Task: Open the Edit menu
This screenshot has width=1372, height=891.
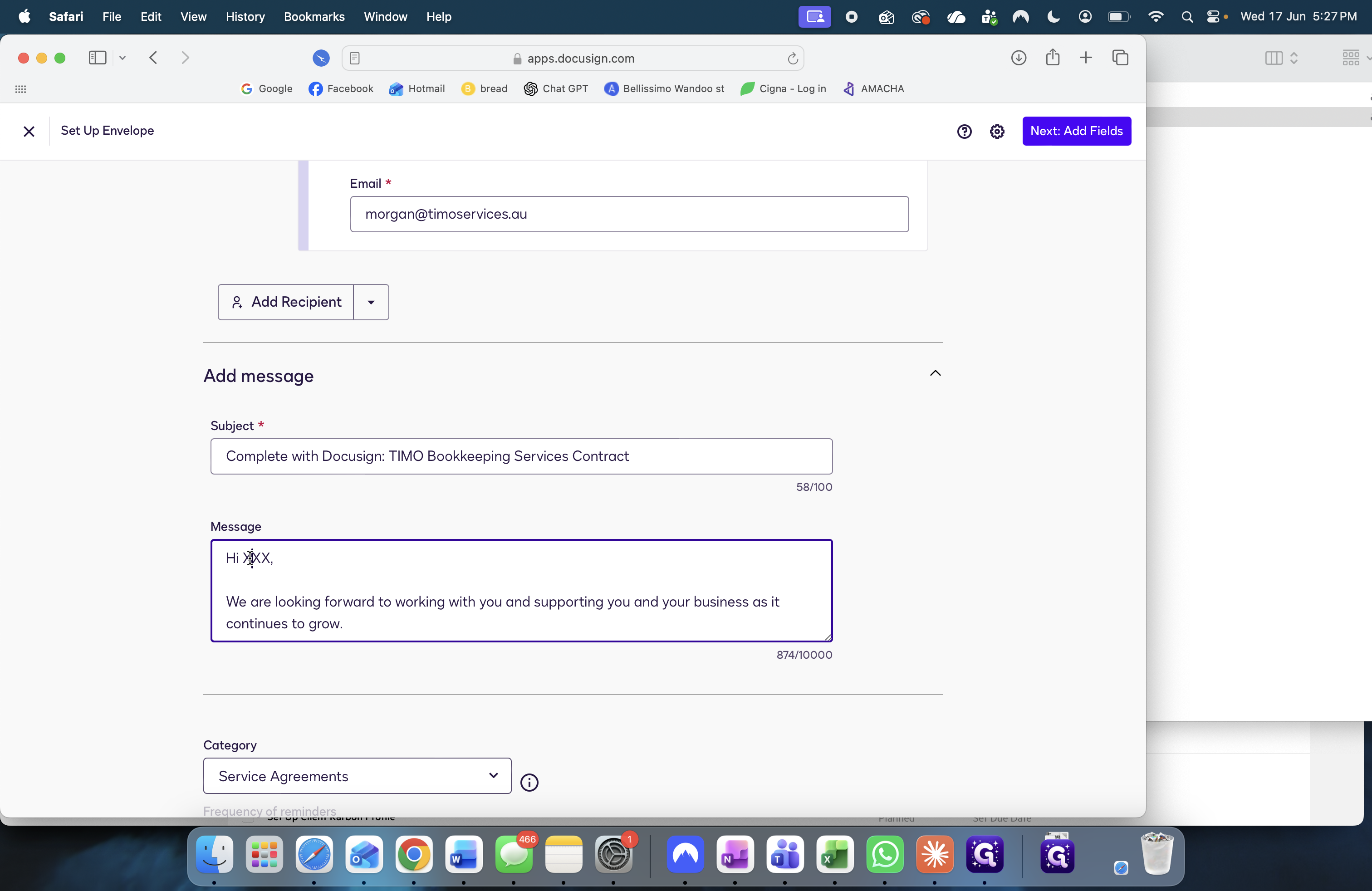Action: coord(151,16)
